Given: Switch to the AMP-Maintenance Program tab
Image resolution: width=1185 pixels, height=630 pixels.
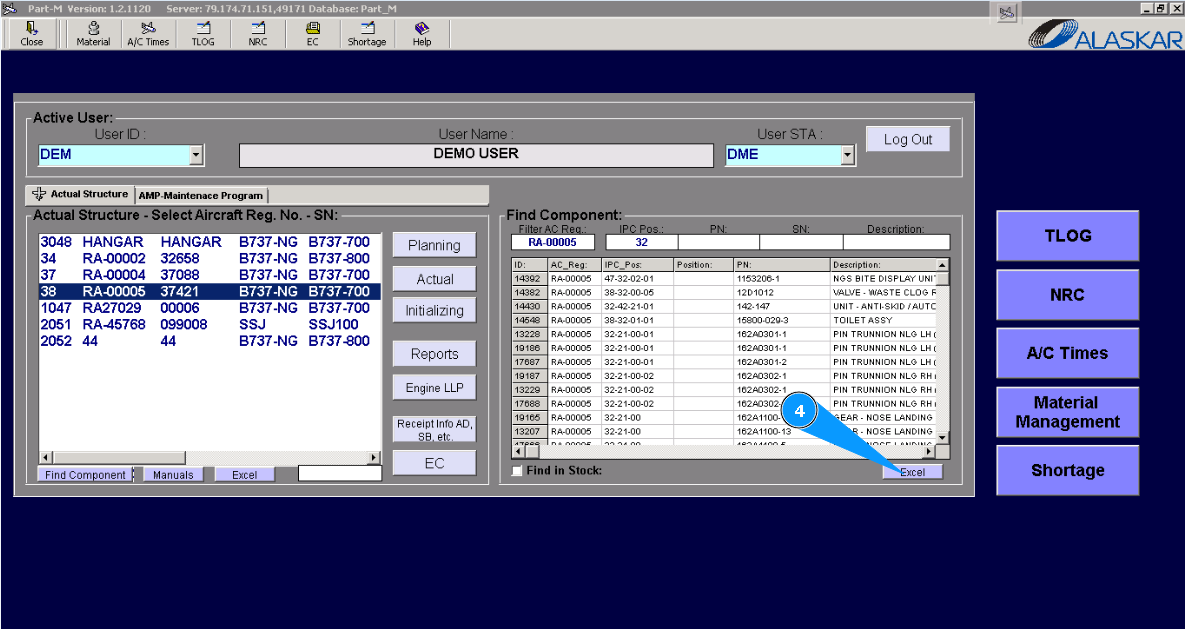Looking at the screenshot, I should 201,196.
